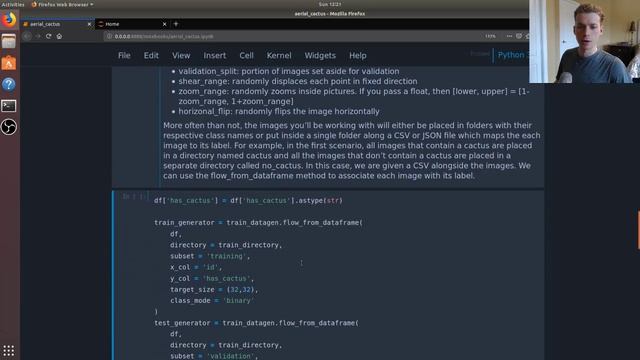Switch to the aerial_cactus tab
Image resolution: width=640 pixels, height=360 pixels.
[57, 24]
